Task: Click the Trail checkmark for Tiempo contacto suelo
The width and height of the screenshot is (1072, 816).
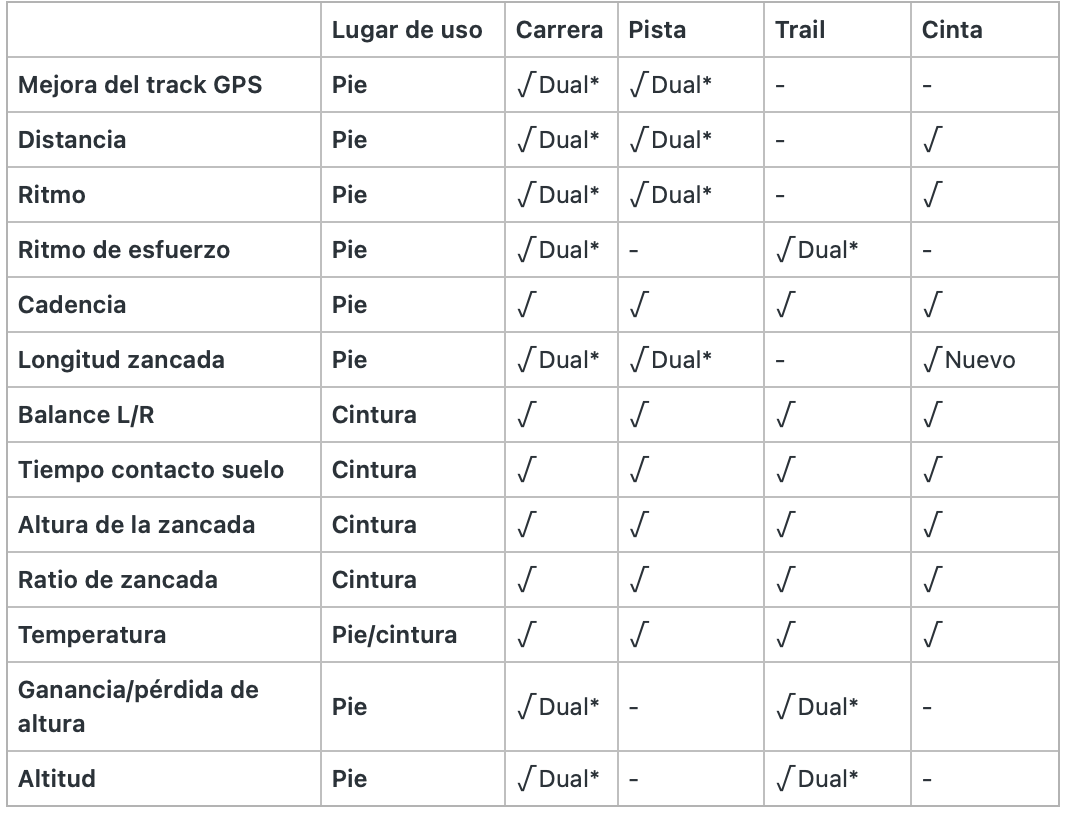Action: click(x=786, y=470)
